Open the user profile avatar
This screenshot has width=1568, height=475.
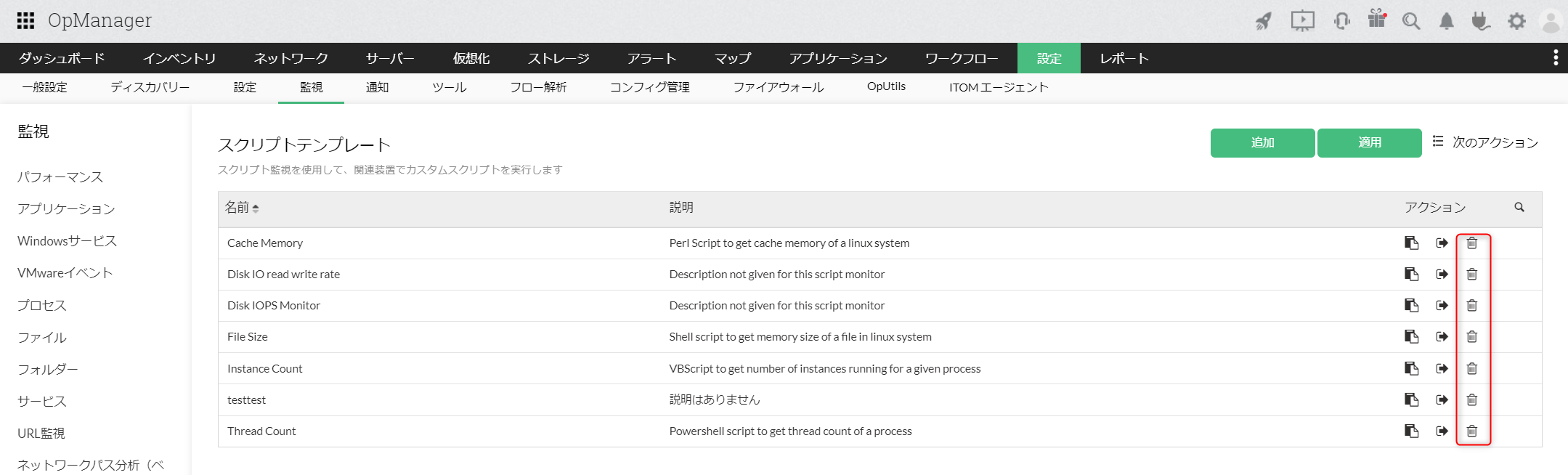(x=1551, y=21)
